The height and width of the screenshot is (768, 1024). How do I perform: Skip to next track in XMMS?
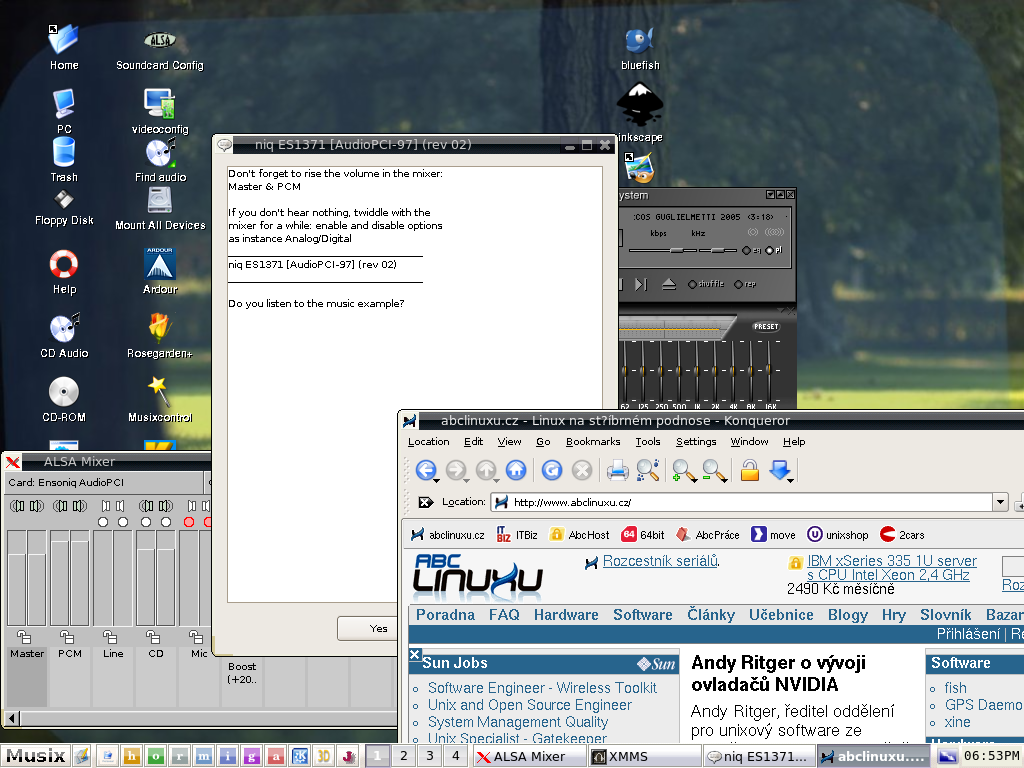click(641, 284)
